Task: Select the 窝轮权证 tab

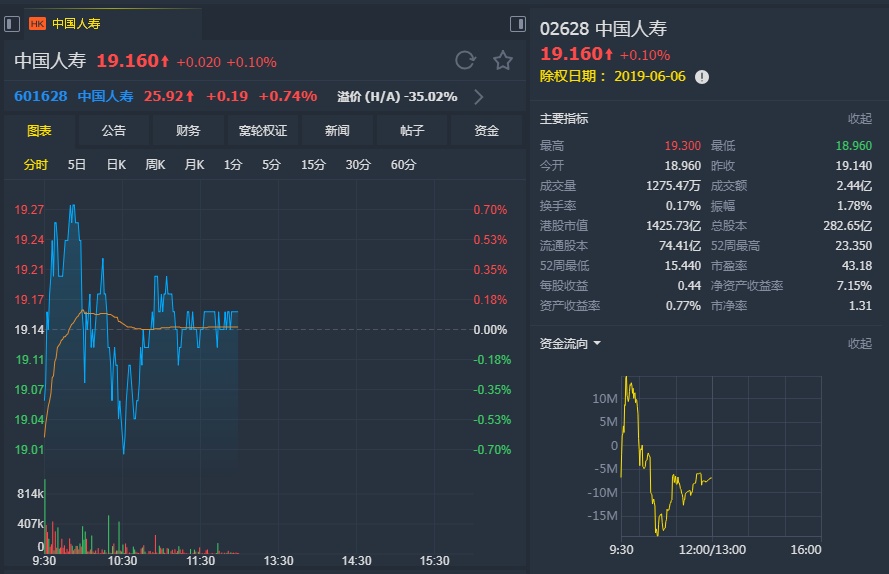Action: click(263, 131)
